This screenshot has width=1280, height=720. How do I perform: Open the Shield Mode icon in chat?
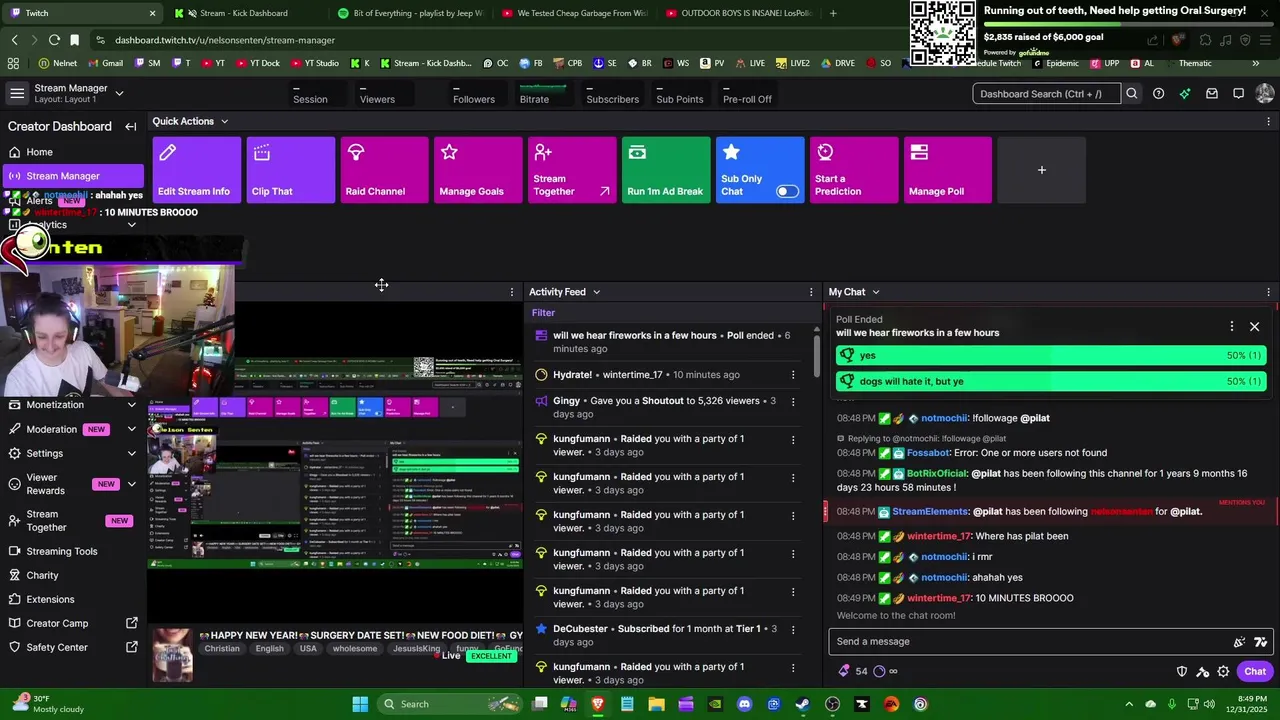pos(1181,672)
